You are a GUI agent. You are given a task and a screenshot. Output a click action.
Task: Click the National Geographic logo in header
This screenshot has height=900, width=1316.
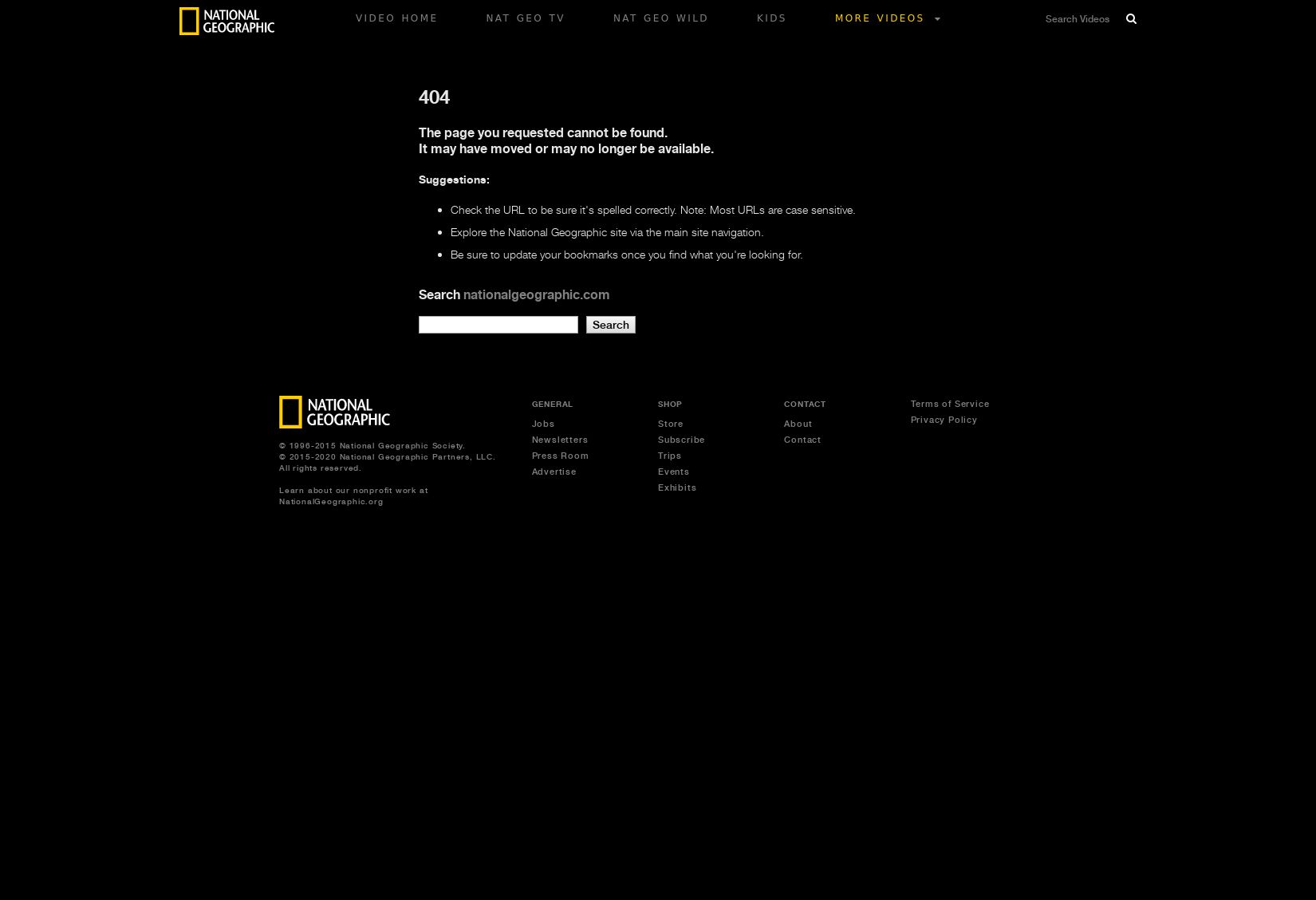(227, 22)
